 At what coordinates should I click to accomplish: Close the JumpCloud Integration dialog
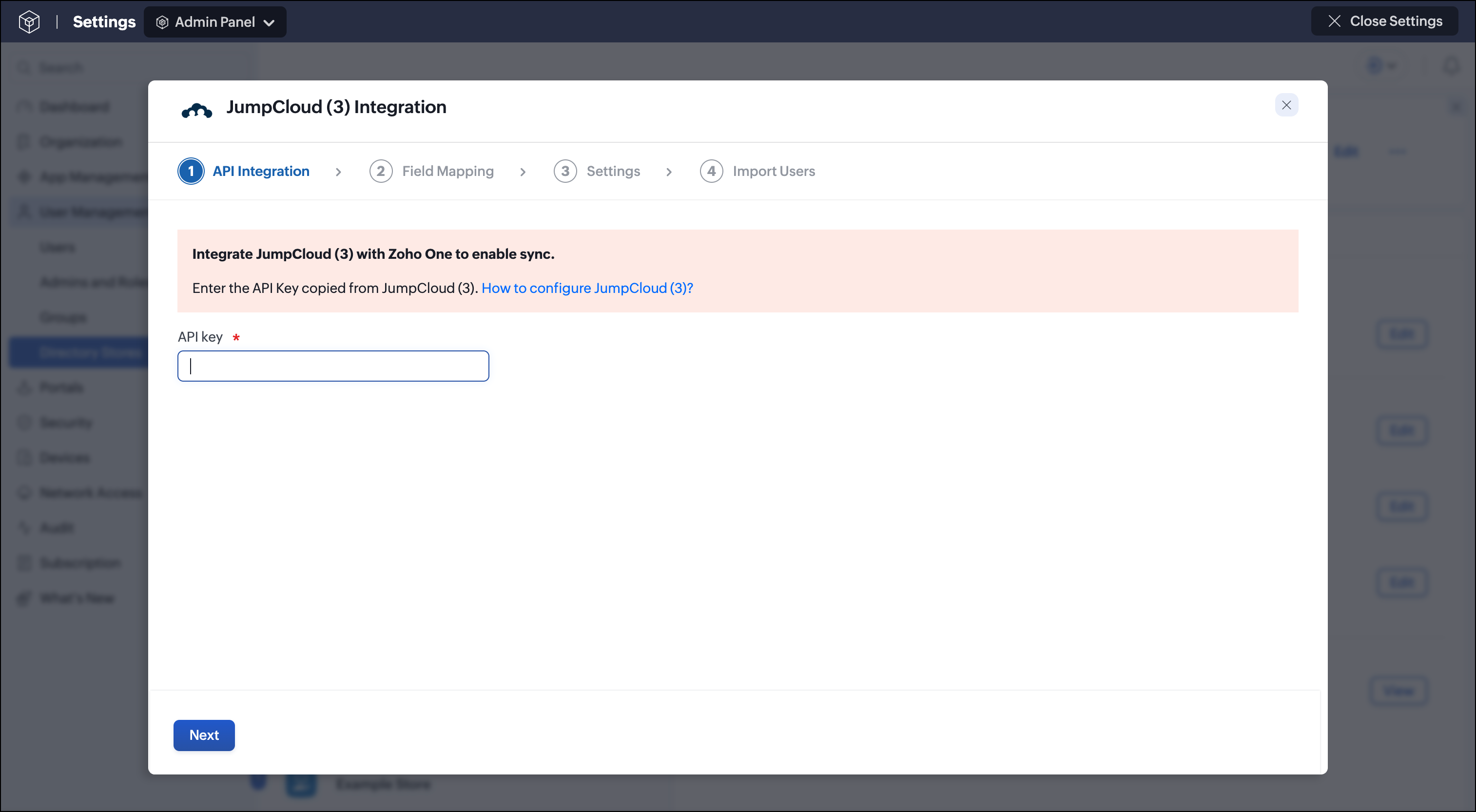pyautogui.click(x=1286, y=105)
